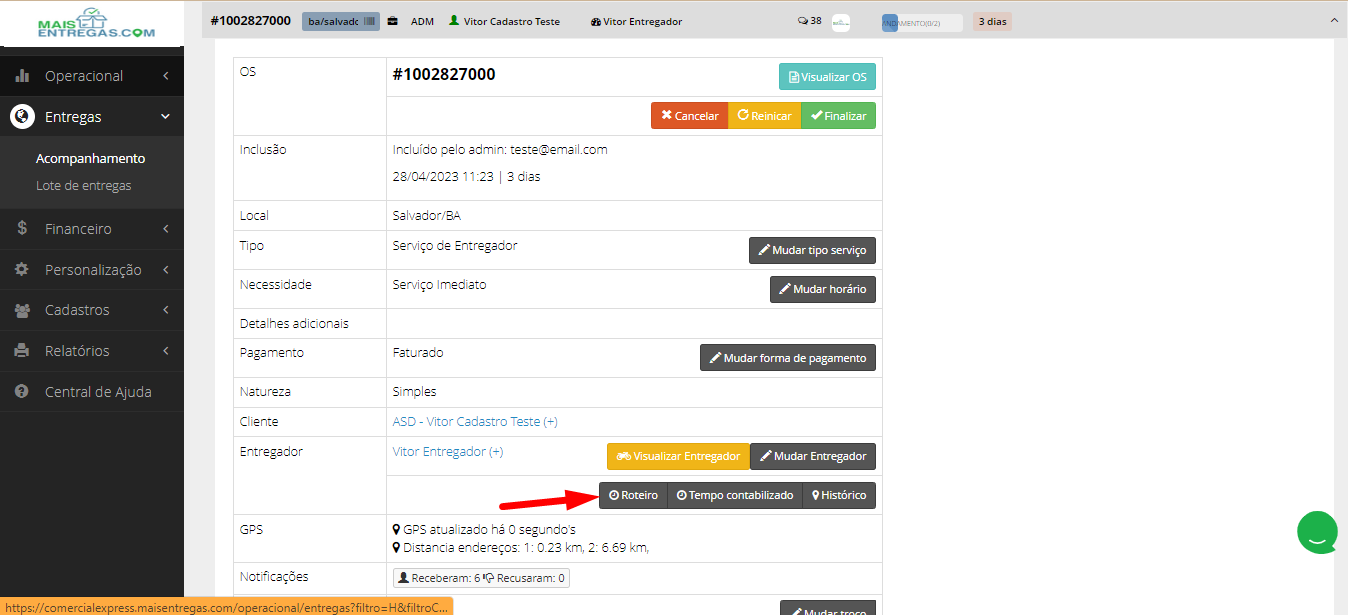1348x615 pixels.
Task: Open the Vitor Entregador (+) link
Action: (x=448, y=452)
